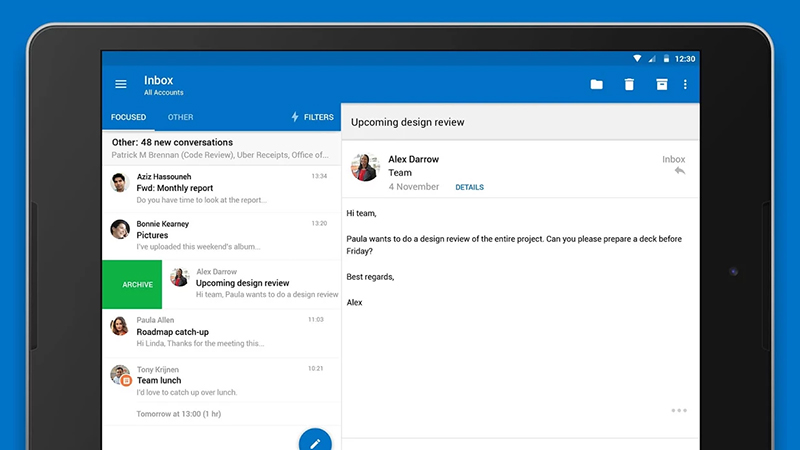This screenshot has height=450, width=800.
Task: Open the Pictures email from Bonnie Kearney
Action: click(x=221, y=236)
